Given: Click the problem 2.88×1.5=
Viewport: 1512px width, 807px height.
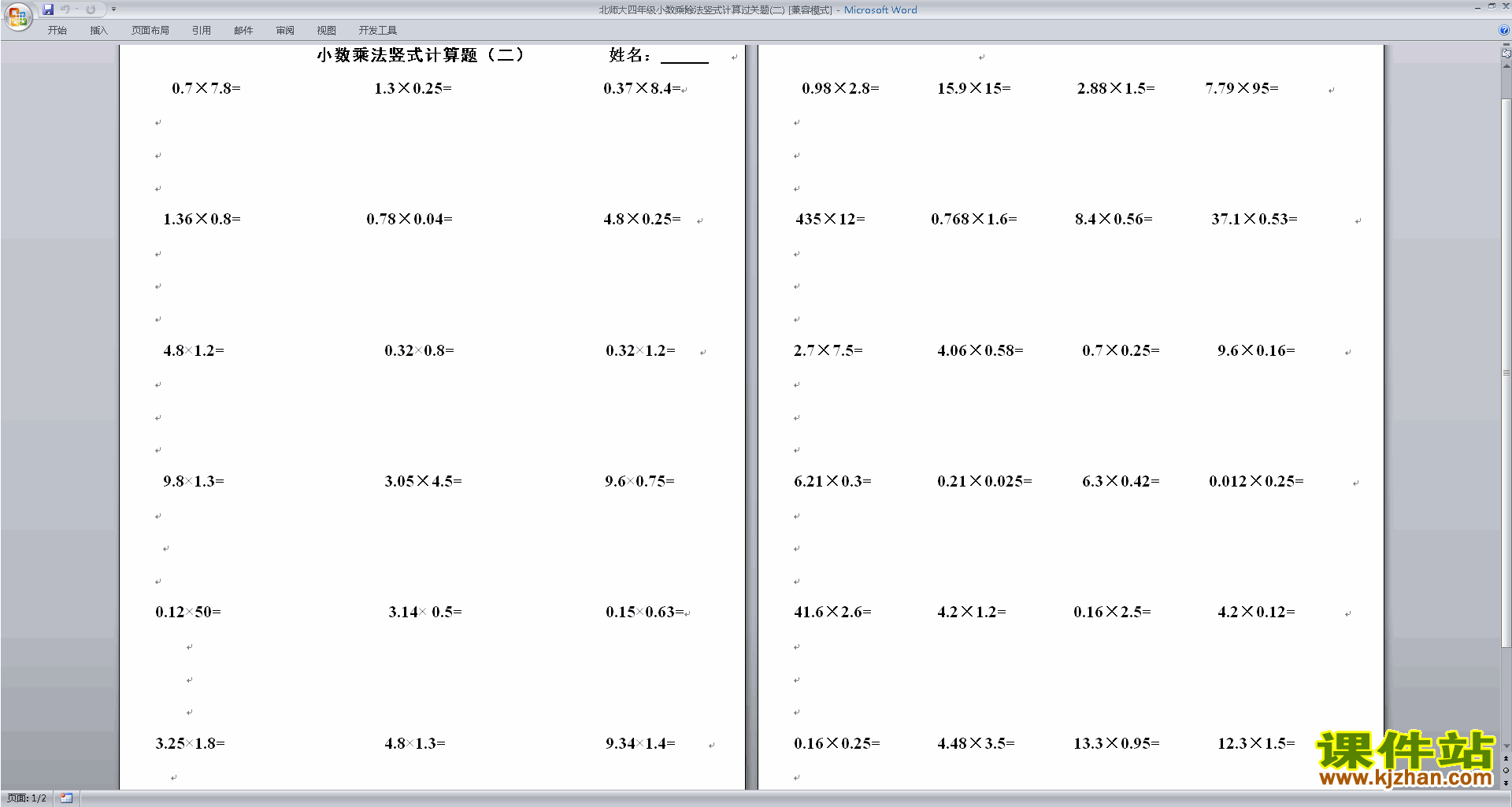Looking at the screenshot, I should coord(1116,88).
